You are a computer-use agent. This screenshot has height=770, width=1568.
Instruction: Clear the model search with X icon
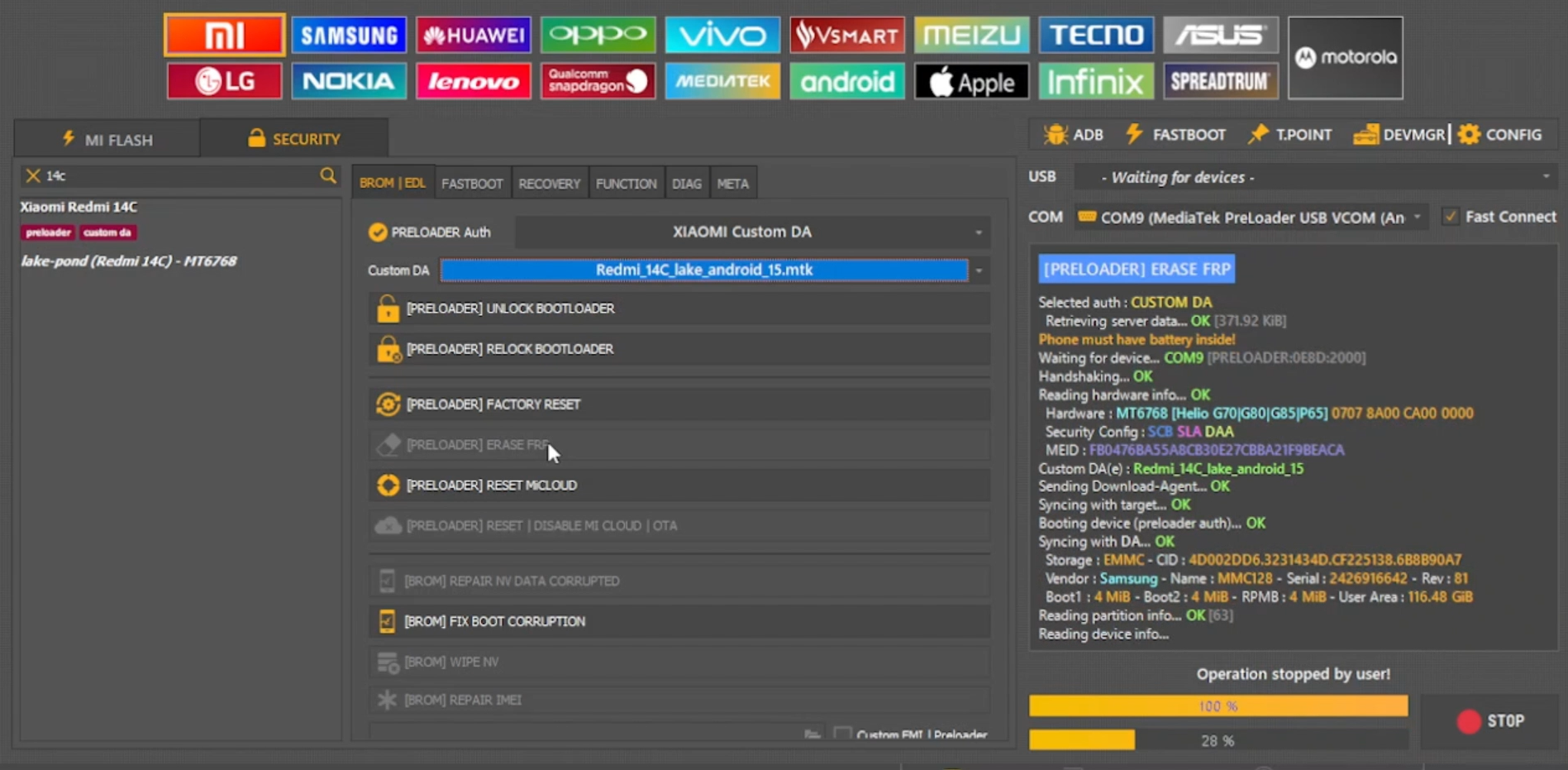33,175
